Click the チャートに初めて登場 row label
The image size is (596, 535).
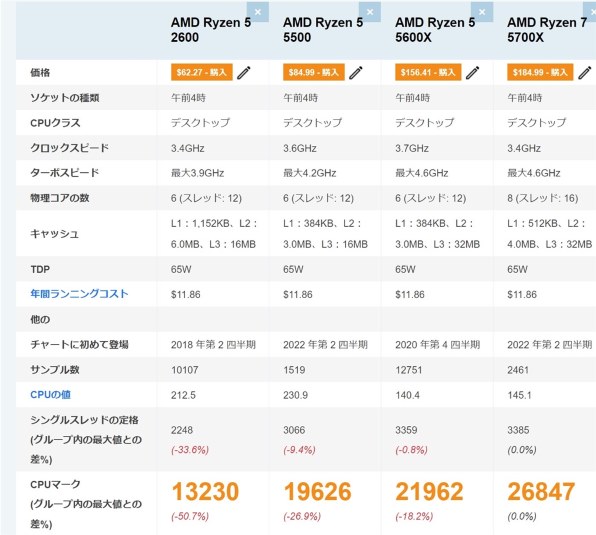click(79, 344)
